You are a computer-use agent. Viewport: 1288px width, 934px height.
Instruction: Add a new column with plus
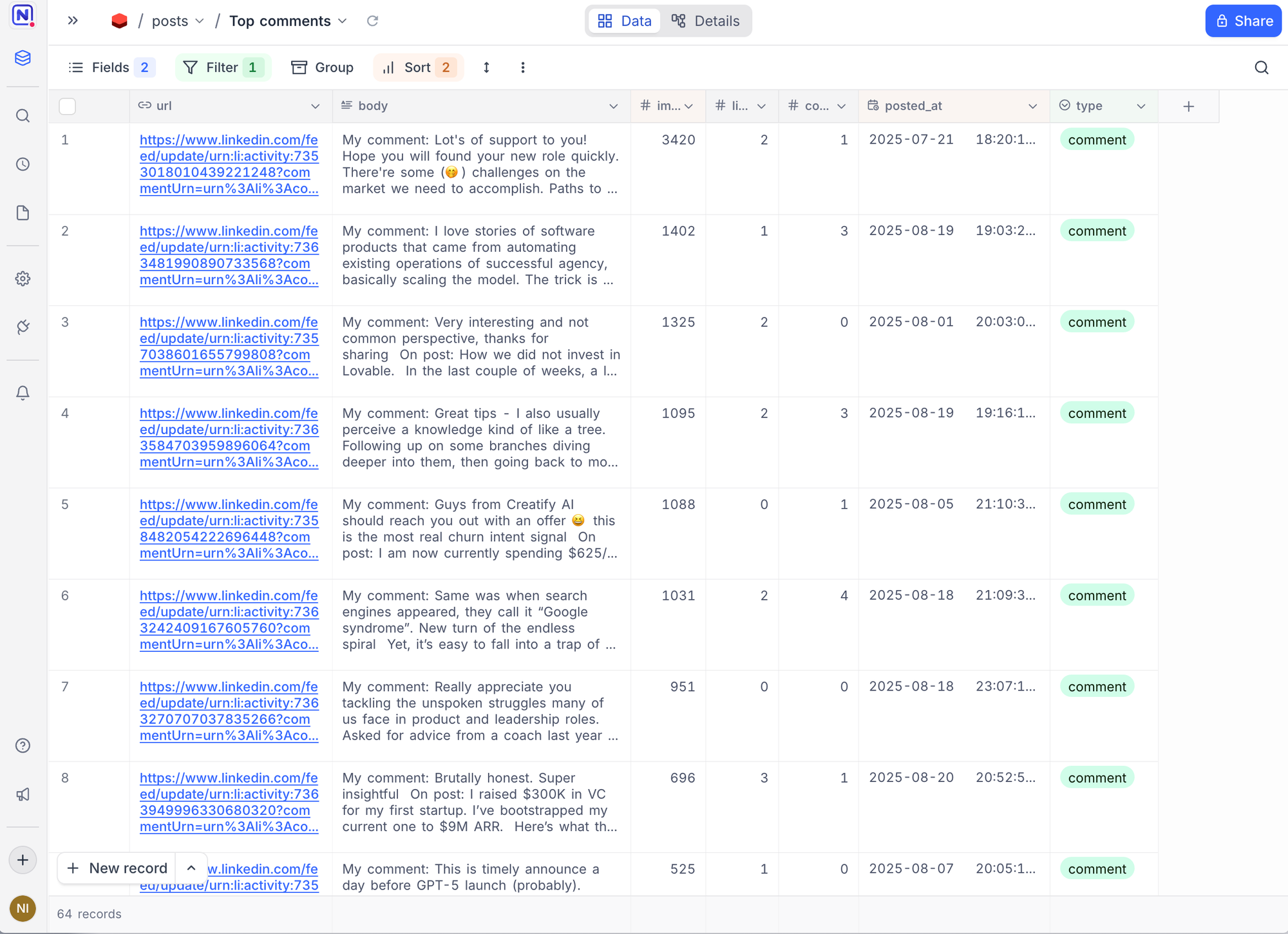point(1188,106)
